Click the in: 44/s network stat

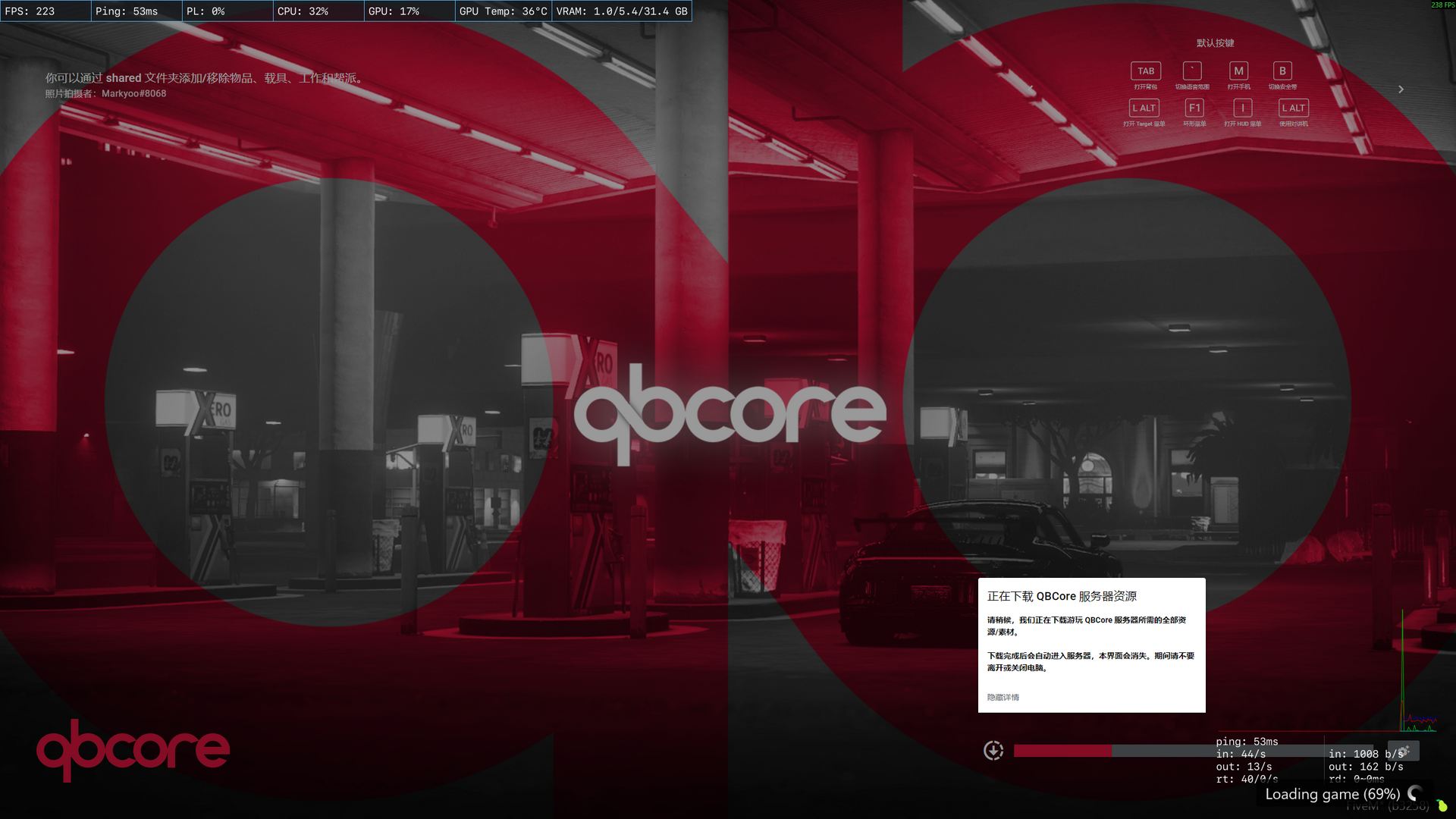point(1241,755)
